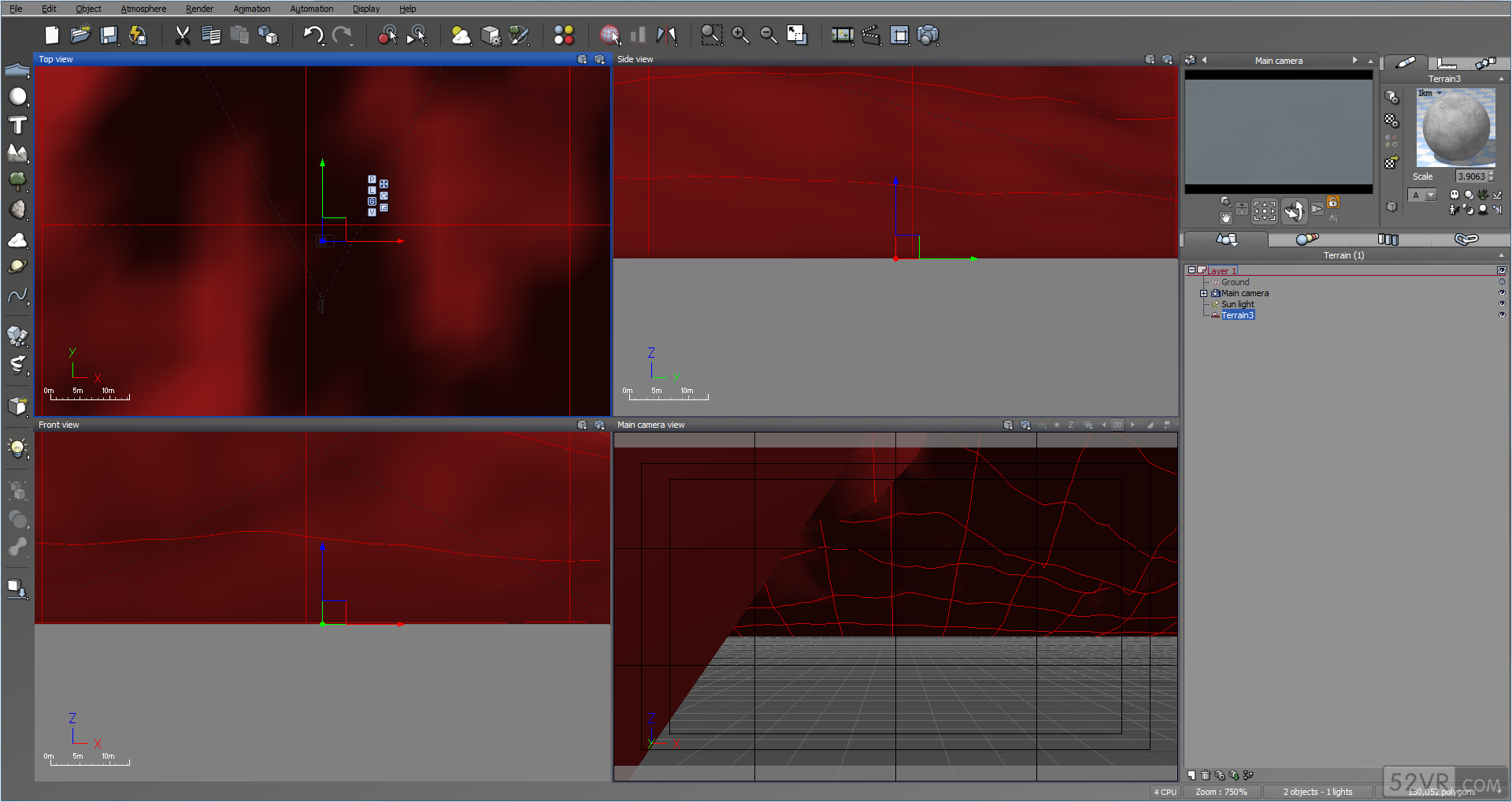Click the Save floppy disk icon

[x=109, y=35]
